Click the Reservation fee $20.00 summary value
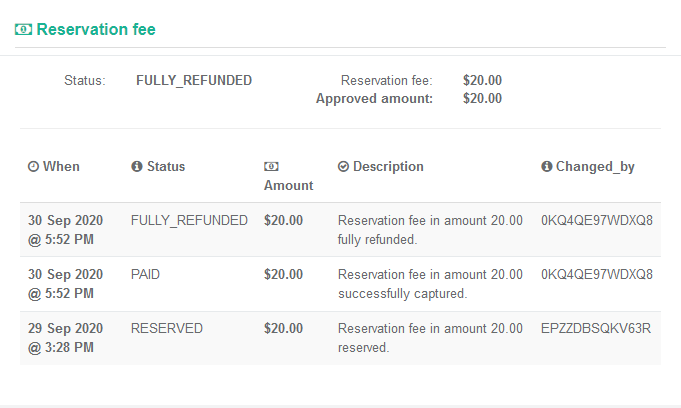The width and height of the screenshot is (681, 408). click(x=482, y=80)
